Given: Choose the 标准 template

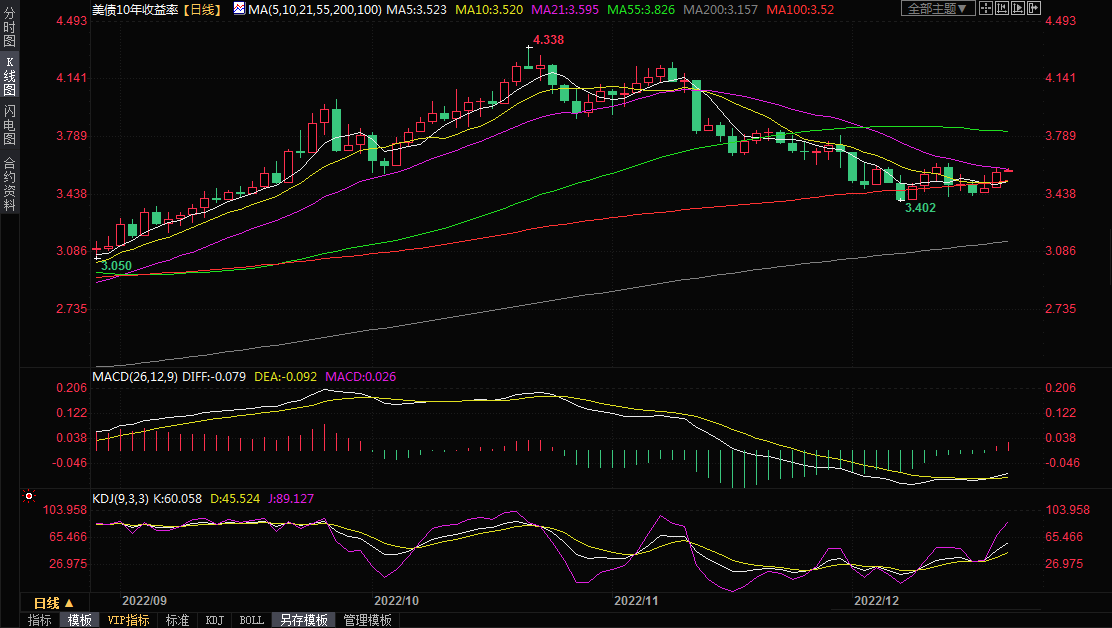Looking at the screenshot, I should pos(177,620).
